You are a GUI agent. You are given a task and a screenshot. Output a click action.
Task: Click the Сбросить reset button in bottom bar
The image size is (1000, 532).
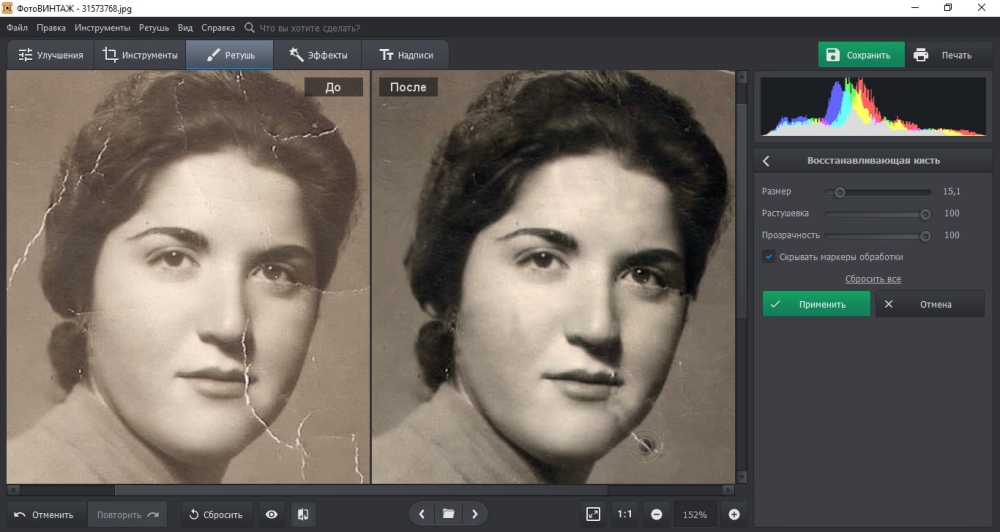216,514
